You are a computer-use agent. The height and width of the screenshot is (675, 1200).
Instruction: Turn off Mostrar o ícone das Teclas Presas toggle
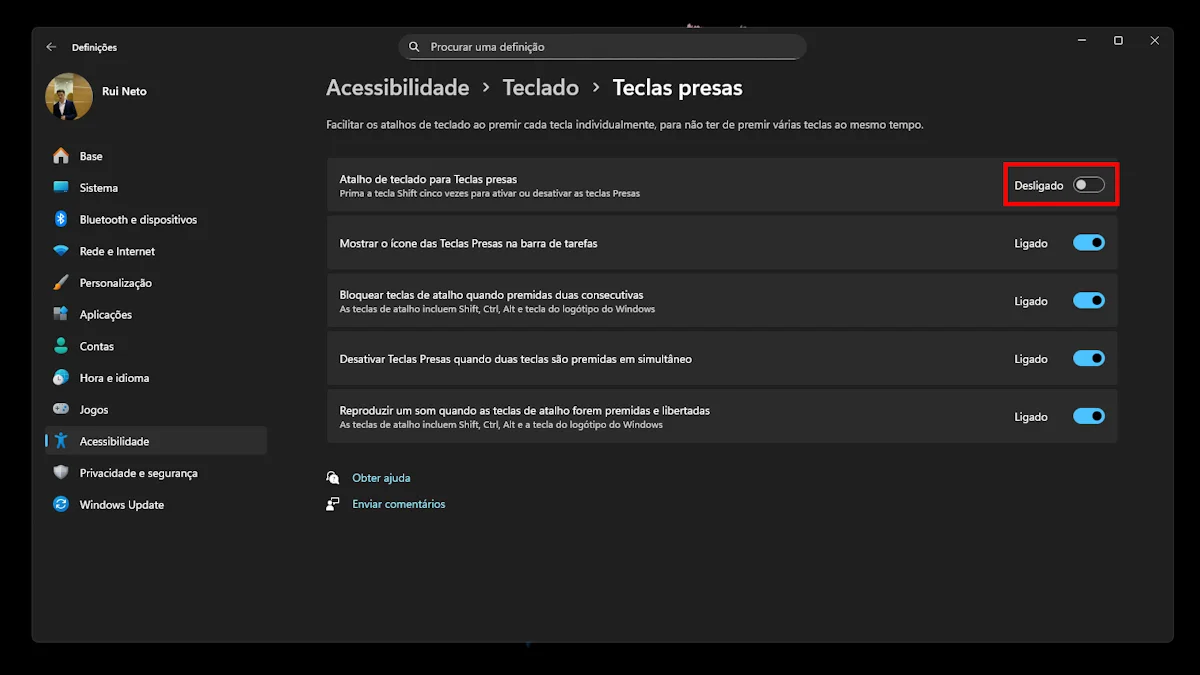(1088, 243)
